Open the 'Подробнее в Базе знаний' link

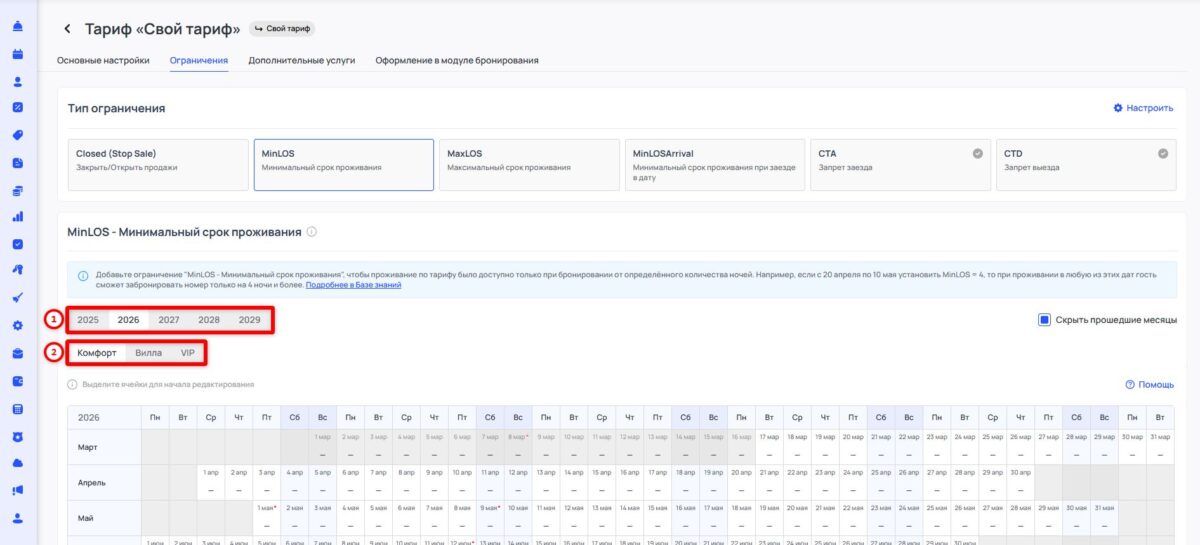coord(353,285)
